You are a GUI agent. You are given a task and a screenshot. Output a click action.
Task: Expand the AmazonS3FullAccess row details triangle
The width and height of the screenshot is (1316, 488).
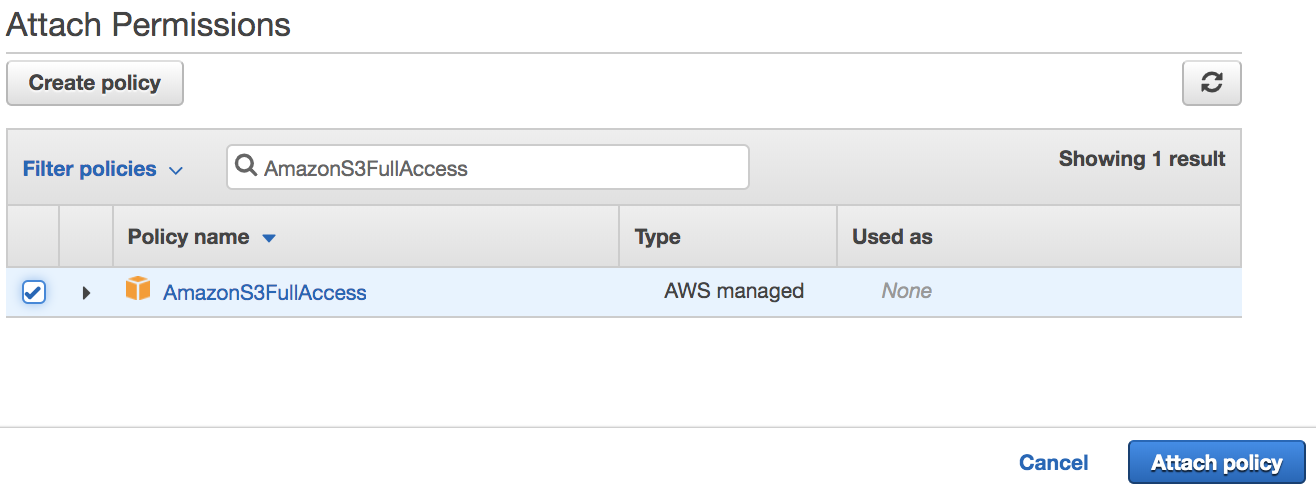tap(86, 293)
